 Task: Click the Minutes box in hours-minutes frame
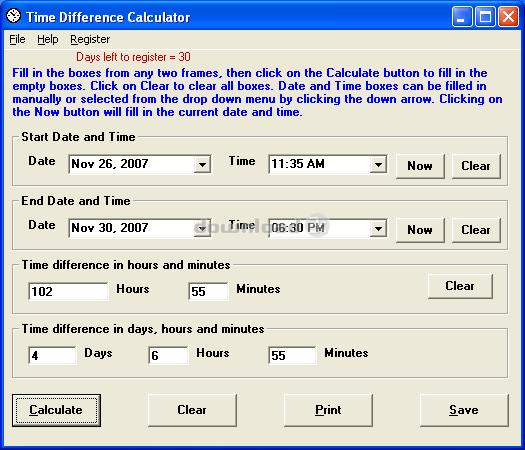click(208, 291)
